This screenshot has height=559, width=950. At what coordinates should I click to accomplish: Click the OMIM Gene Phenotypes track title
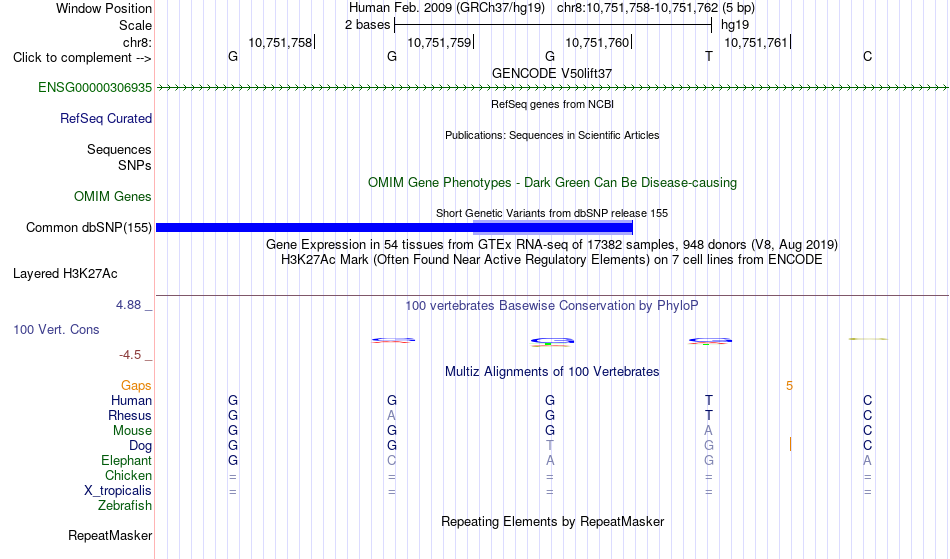click(552, 183)
